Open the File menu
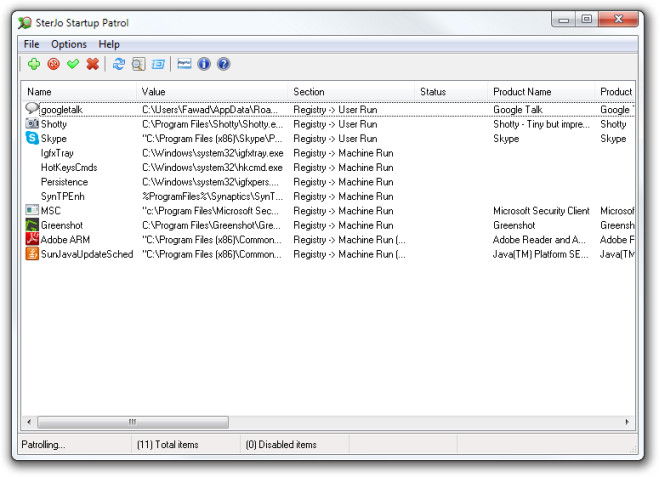Viewport: 660px width, 477px height. 32,44
